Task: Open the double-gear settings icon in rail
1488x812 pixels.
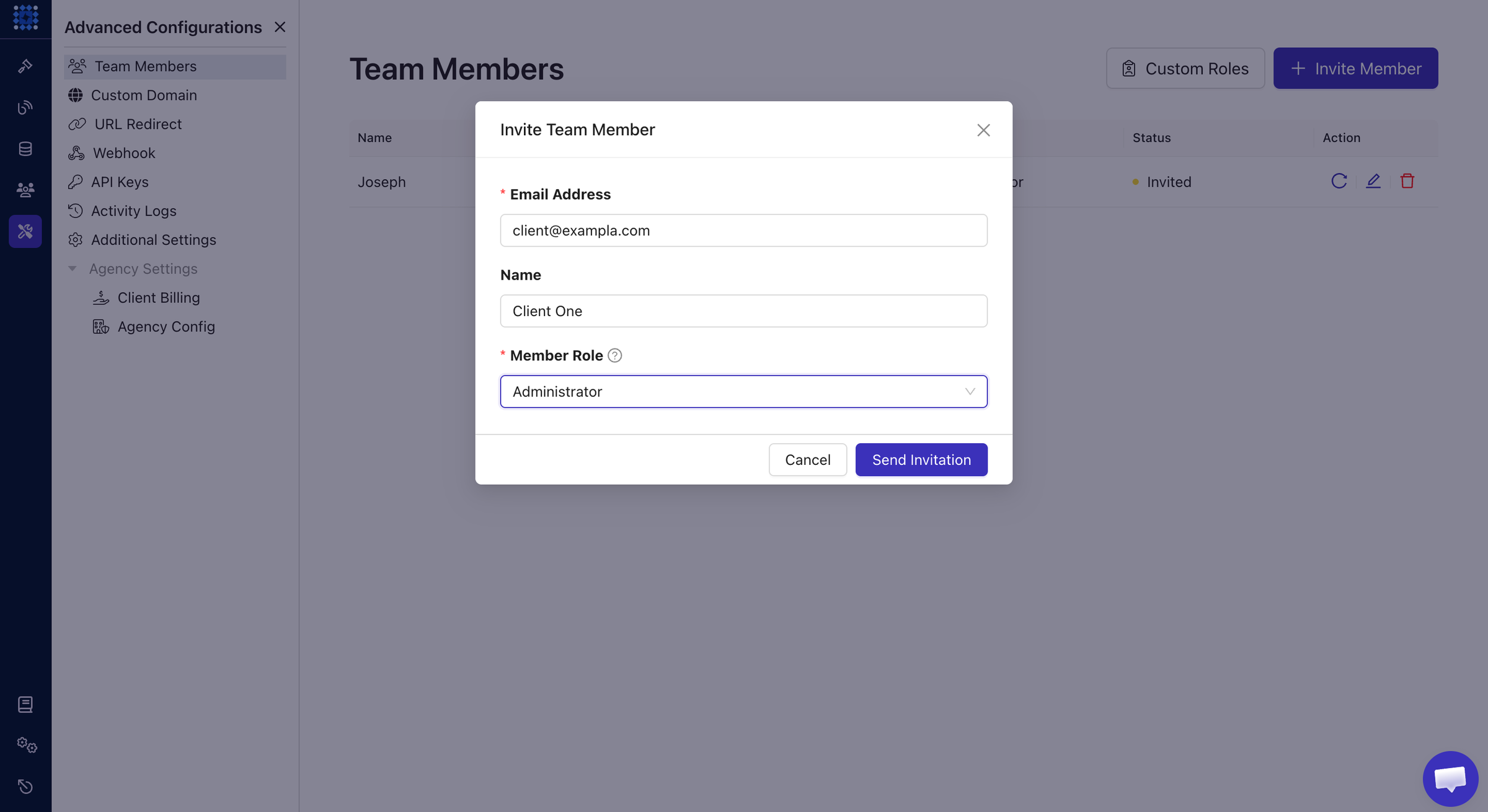Action: coord(27,745)
